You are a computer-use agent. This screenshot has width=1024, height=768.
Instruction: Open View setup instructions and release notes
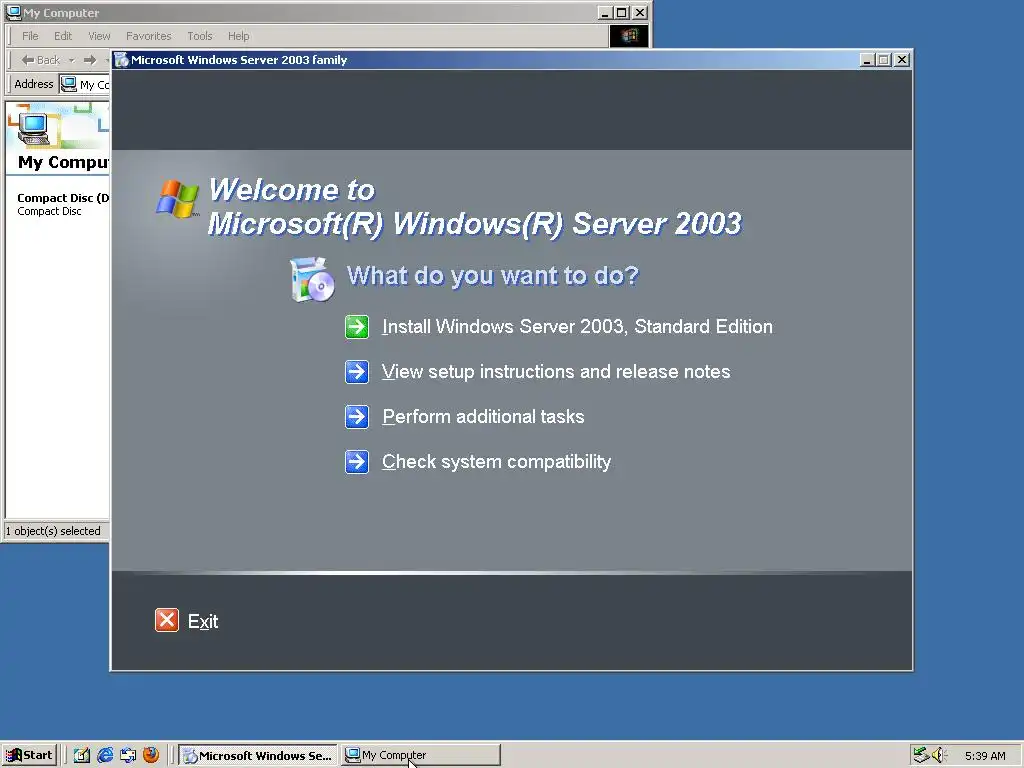pyautogui.click(x=556, y=372)
